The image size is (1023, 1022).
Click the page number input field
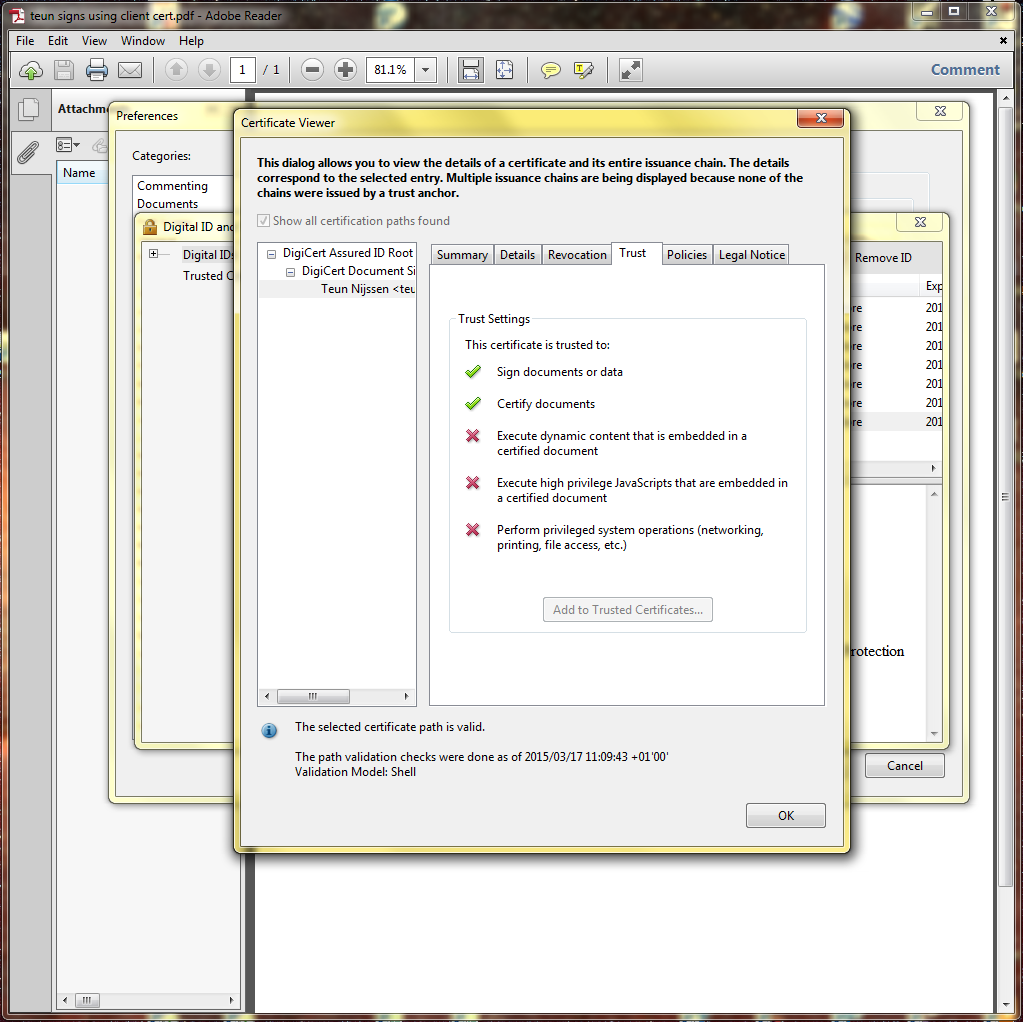[243, 70]
